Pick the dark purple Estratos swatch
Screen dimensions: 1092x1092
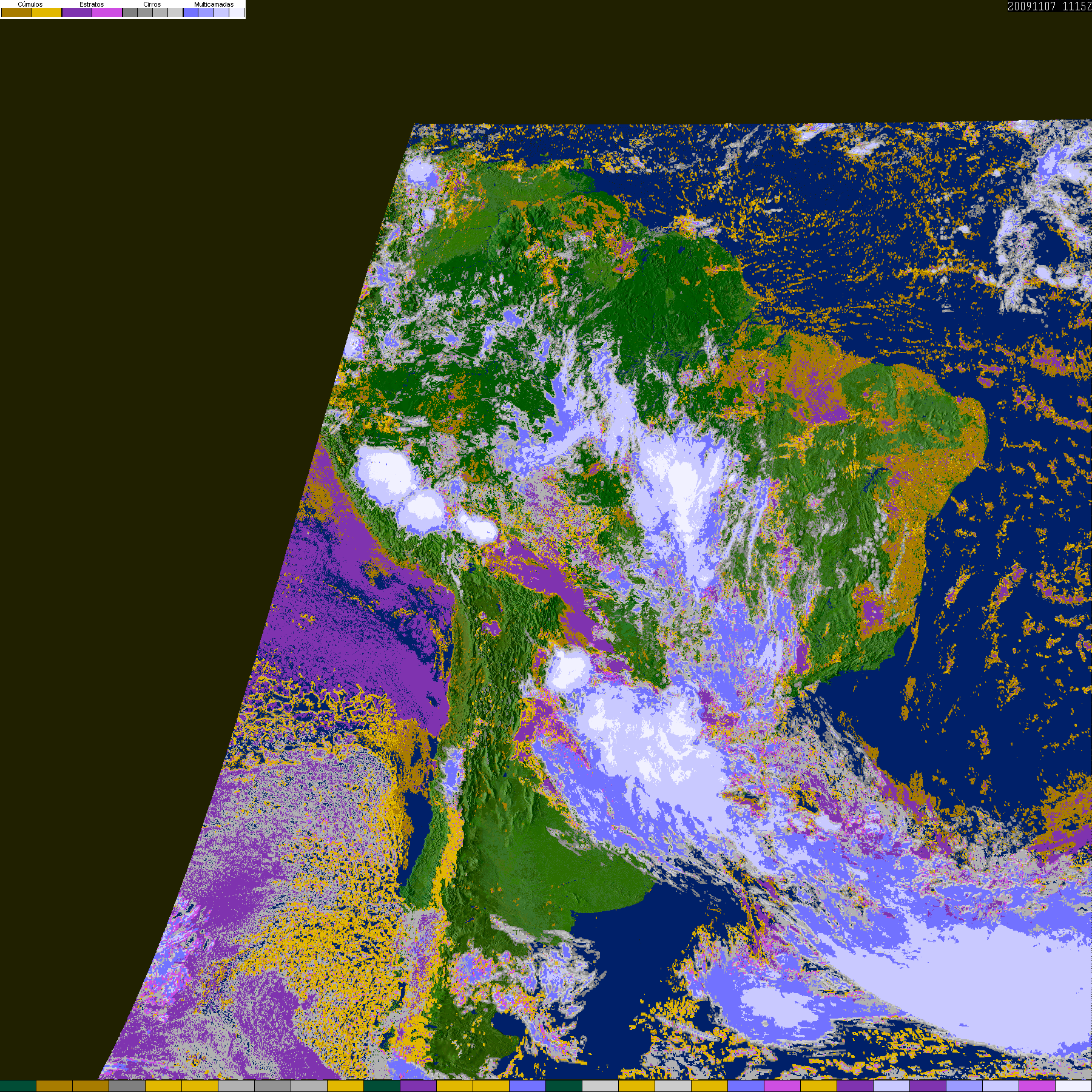click(77, 13)
